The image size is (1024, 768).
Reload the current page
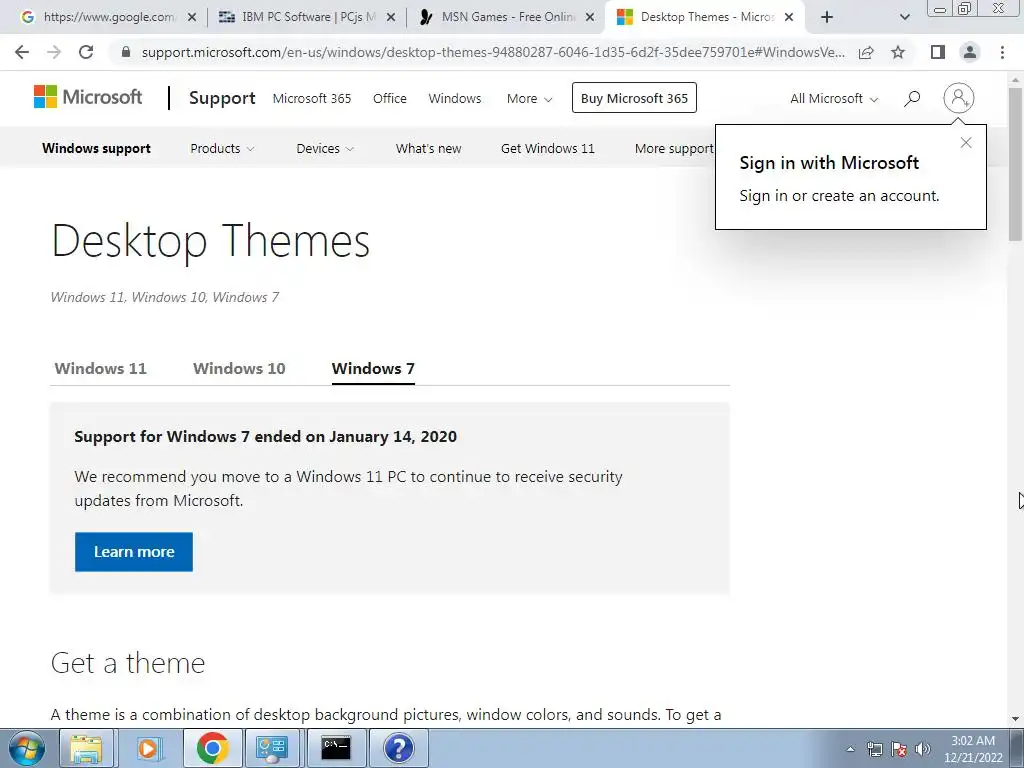pyautogui.click(x=86, y=52)
